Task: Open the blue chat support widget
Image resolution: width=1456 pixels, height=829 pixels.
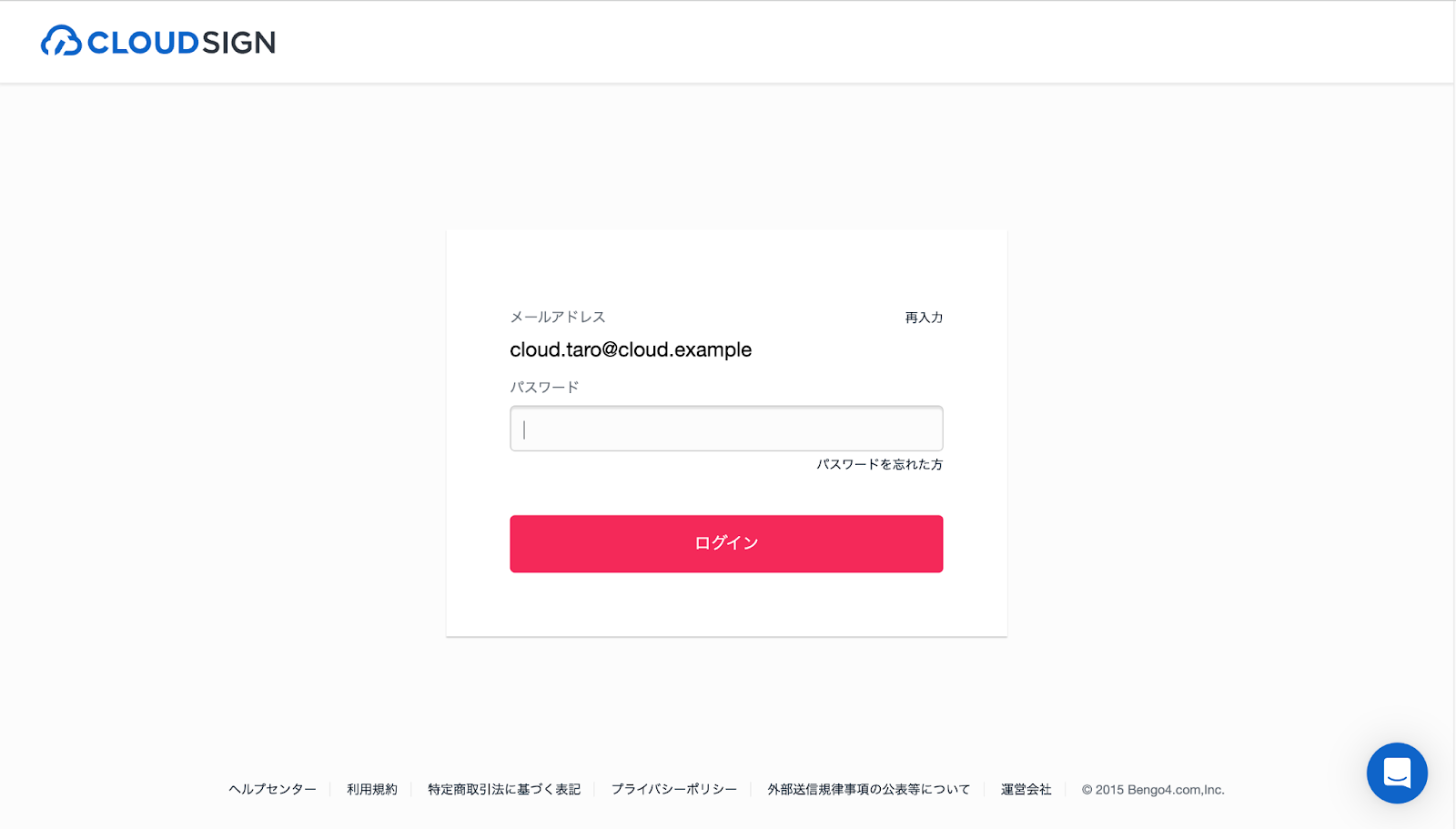Action: coord(1397,773)
